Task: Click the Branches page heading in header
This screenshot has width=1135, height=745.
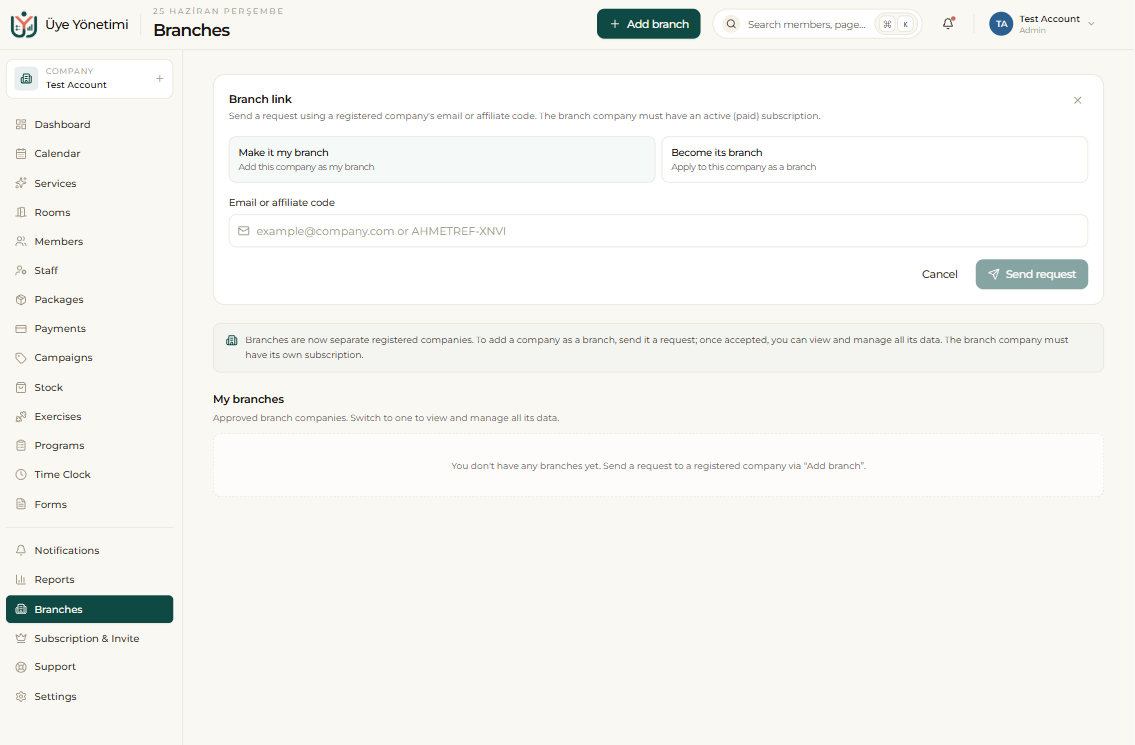Action: [192, 30]
